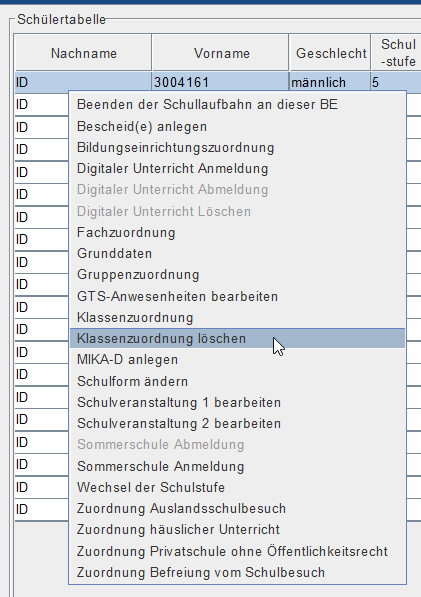This screenshot has height=597, width=421.
Task: Choose 'MIKA-D anlegen'
Action: 237,360
